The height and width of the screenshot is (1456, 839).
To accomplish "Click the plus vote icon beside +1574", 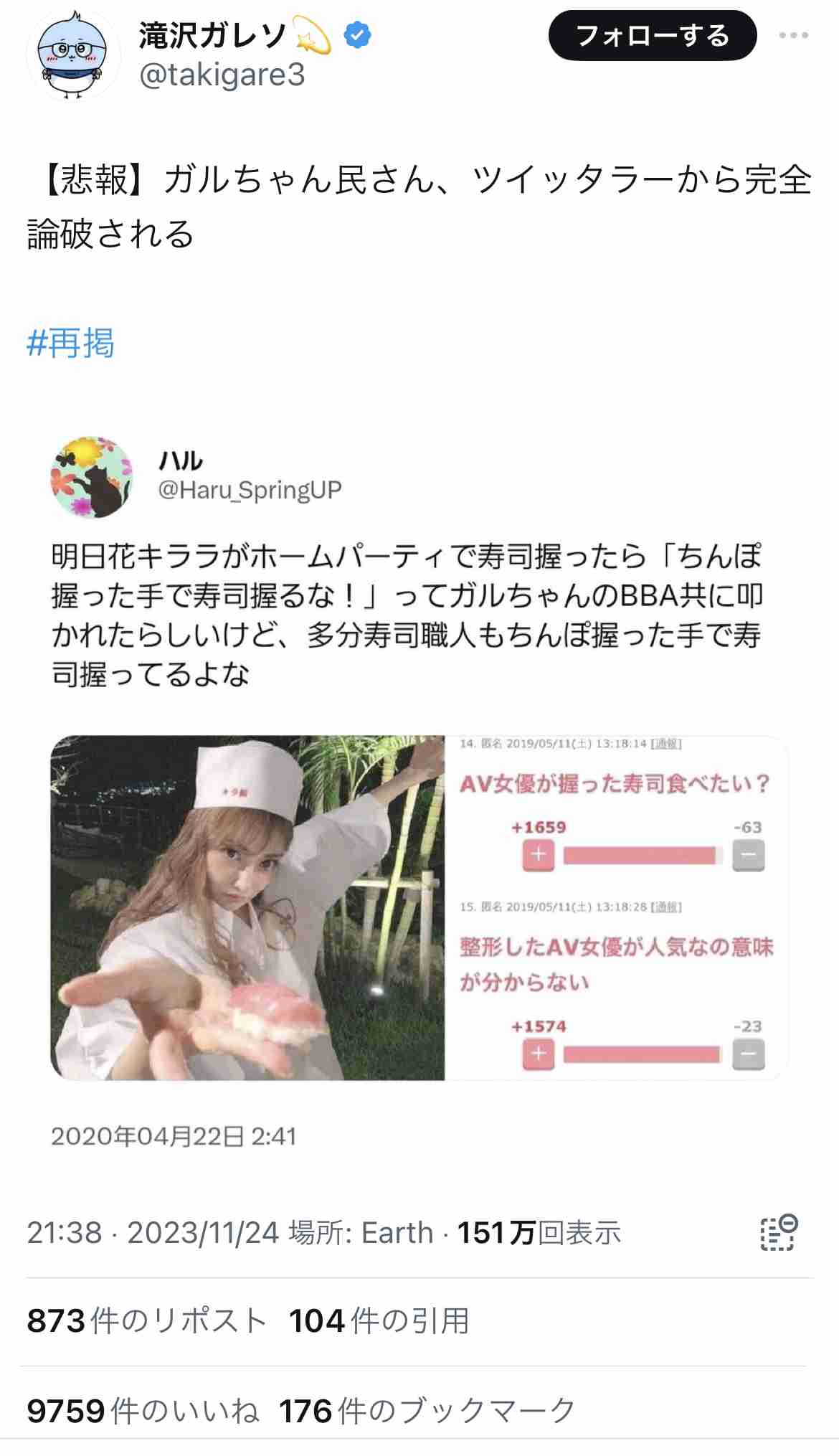I will [x=539, y=1054].
